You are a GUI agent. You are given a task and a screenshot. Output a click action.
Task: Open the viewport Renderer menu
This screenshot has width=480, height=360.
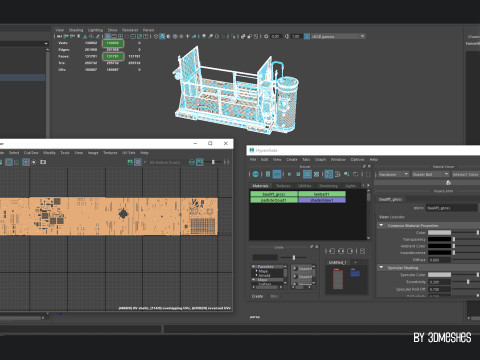[130, 30]
